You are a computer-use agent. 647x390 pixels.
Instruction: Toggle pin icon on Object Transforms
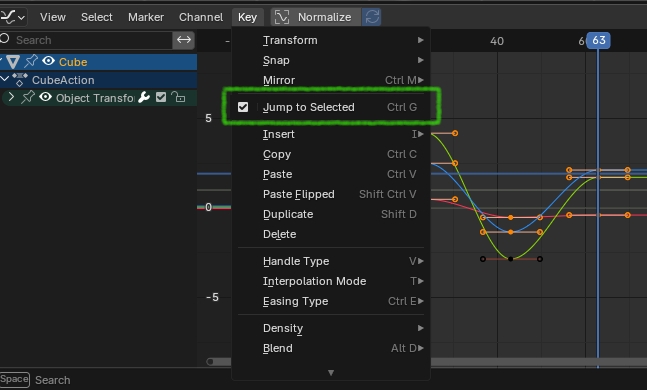point(28,97)
